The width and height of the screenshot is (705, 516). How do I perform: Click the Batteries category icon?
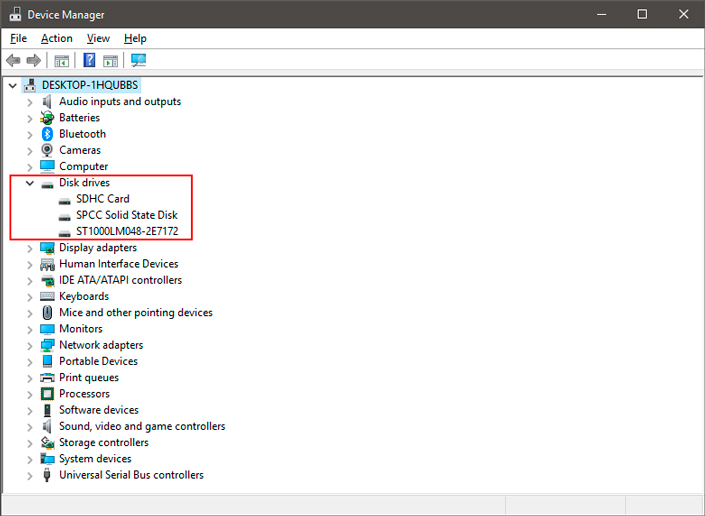point(47,118)
